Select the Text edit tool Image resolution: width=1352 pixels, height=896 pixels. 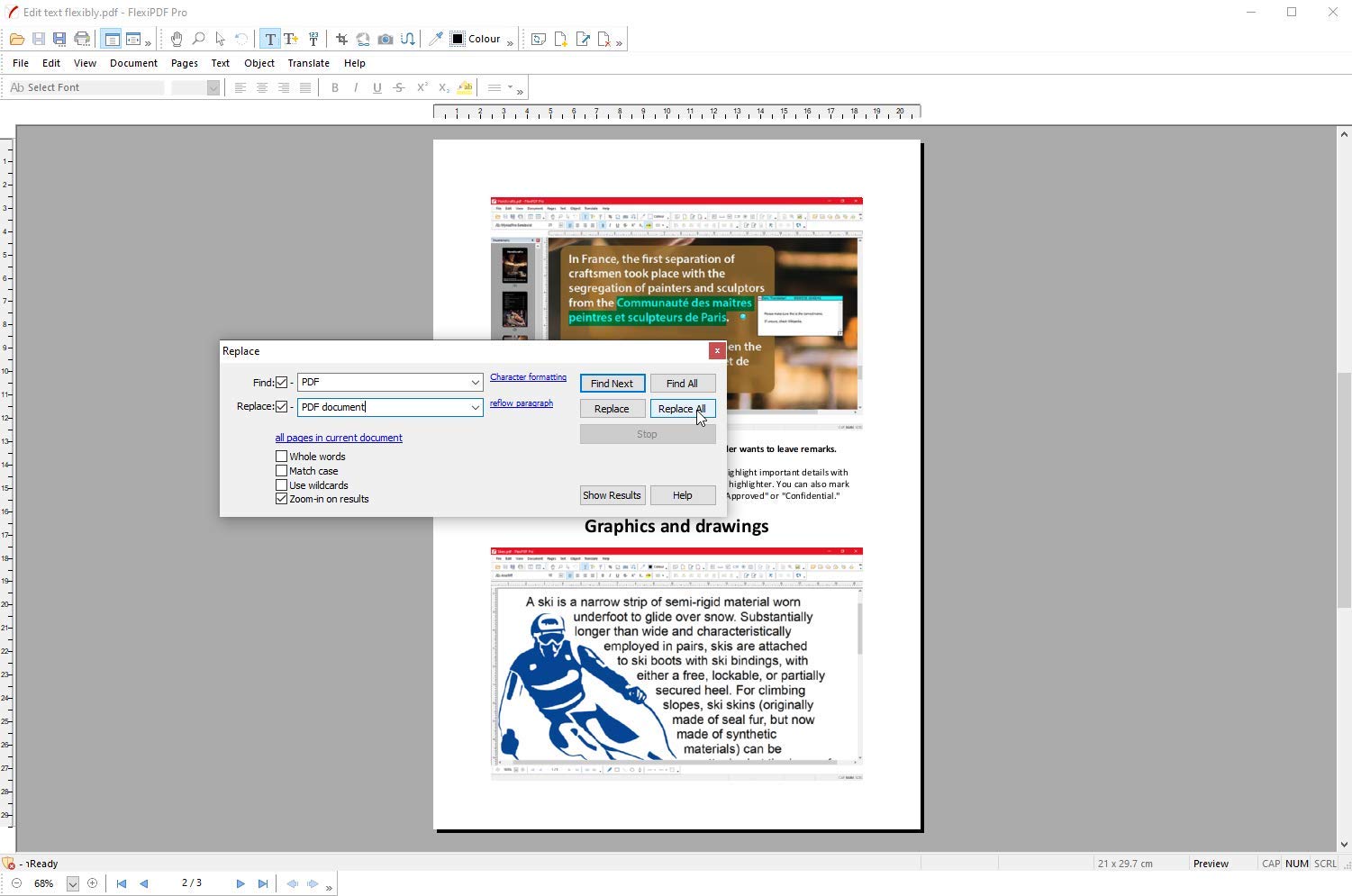click(270, 39)
